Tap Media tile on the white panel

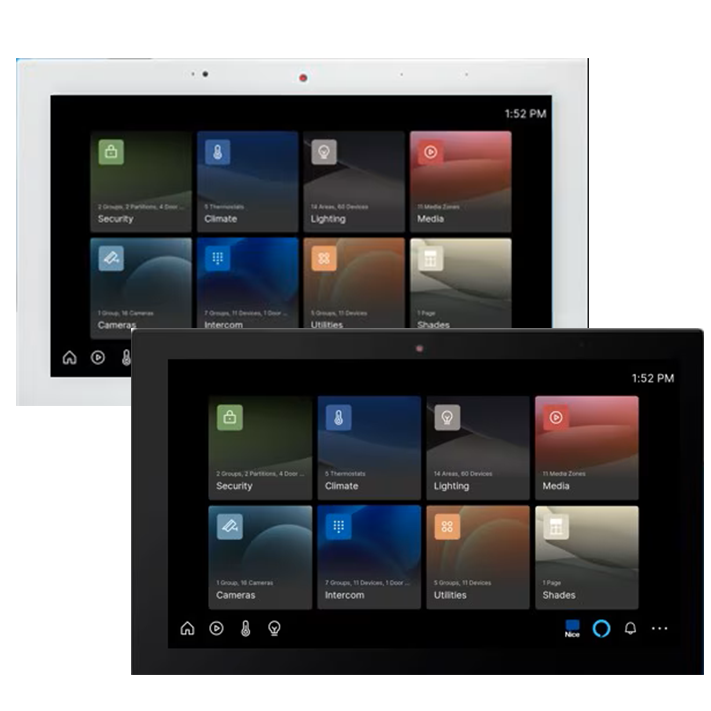(x=460, y=181)
